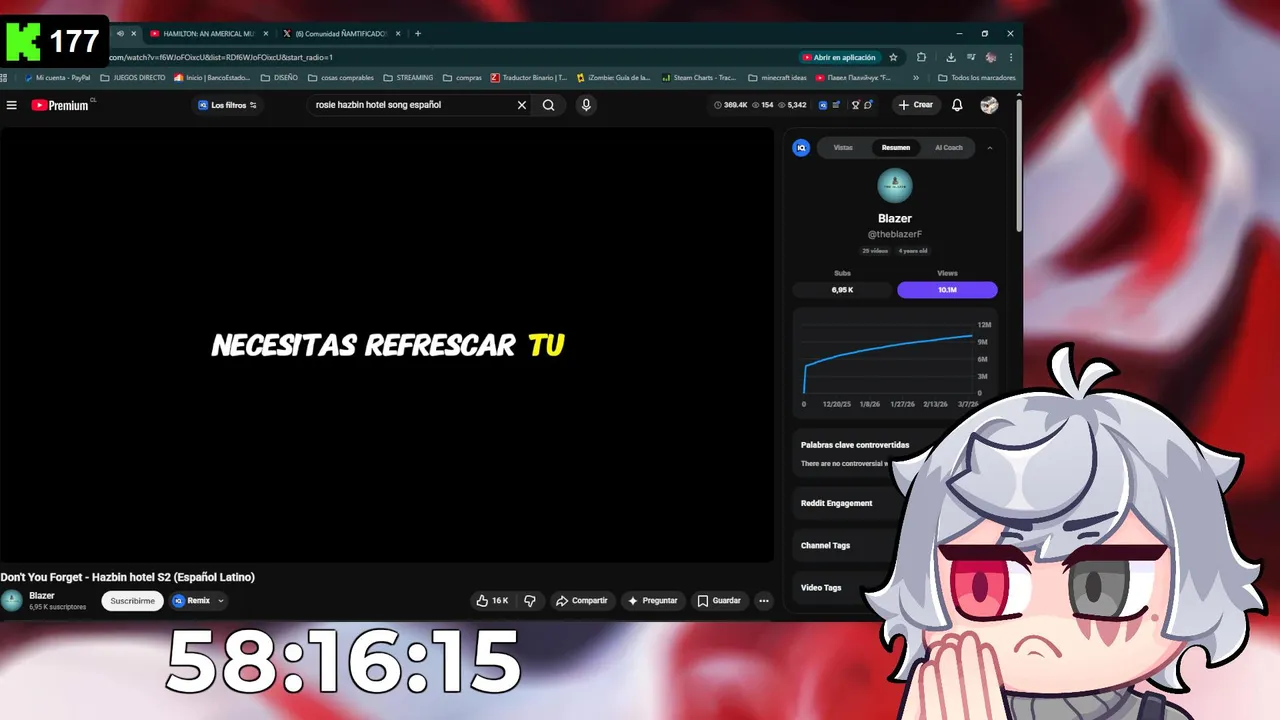Bookmark this page with star icon
This screenshot has height=720, width=1280.
pos(893,57)
